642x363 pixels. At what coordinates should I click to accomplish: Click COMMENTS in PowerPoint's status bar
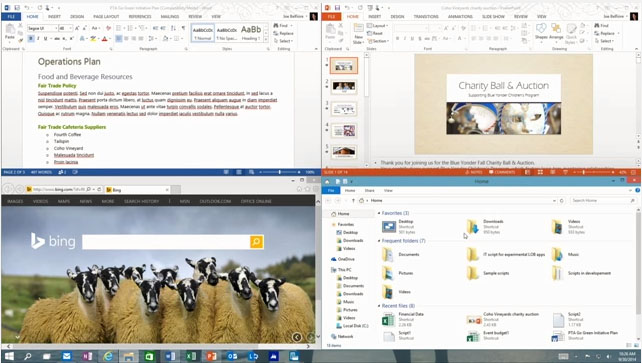pos(502,172)
